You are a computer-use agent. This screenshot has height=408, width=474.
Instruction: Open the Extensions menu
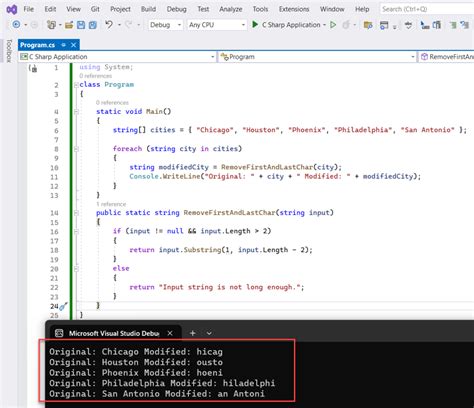[x=294, y=9]
